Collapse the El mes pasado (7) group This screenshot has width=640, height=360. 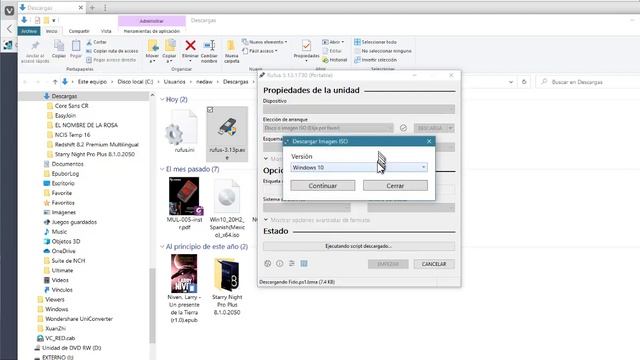162,169
